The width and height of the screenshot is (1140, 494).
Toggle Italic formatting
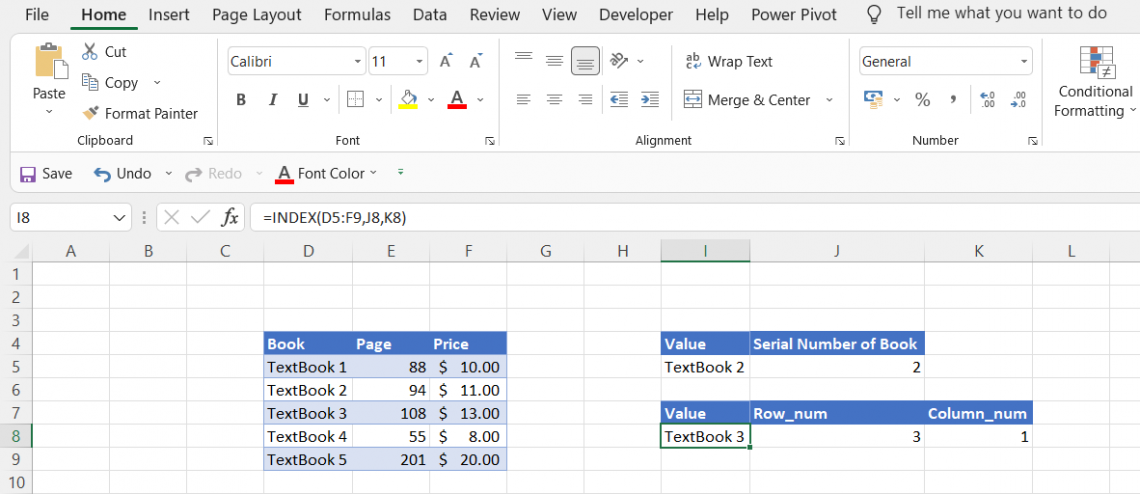(x=271, y=100)
